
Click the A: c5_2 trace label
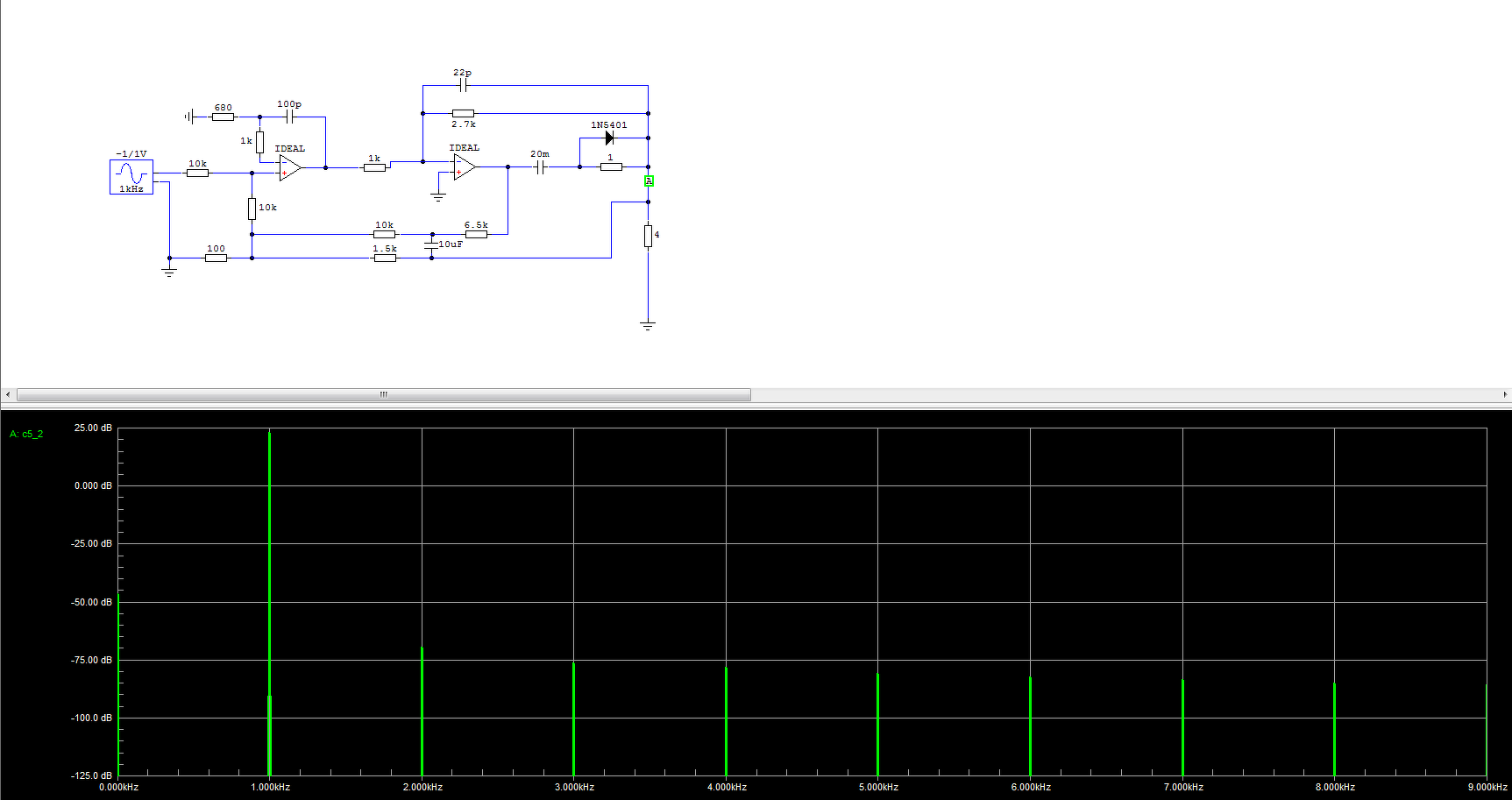click(26, 434)
